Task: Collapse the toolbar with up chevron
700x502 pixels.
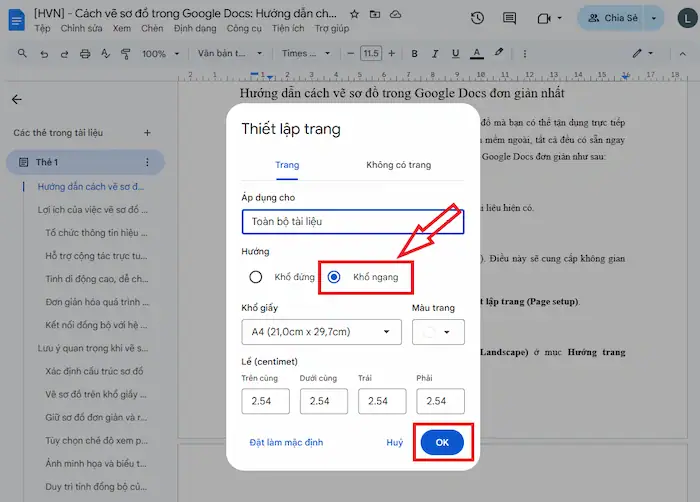Action: [683, 54]
